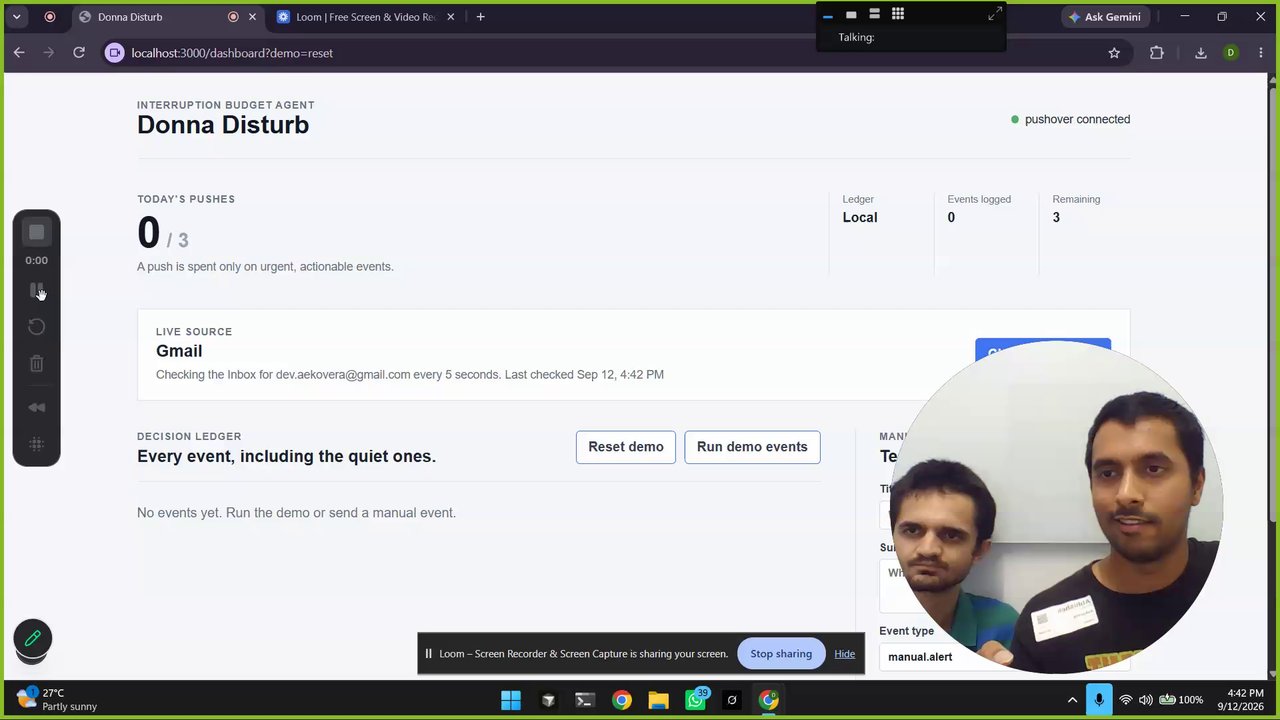
Task: Bookmark this page with the star icon
Action: (1114, 53)
